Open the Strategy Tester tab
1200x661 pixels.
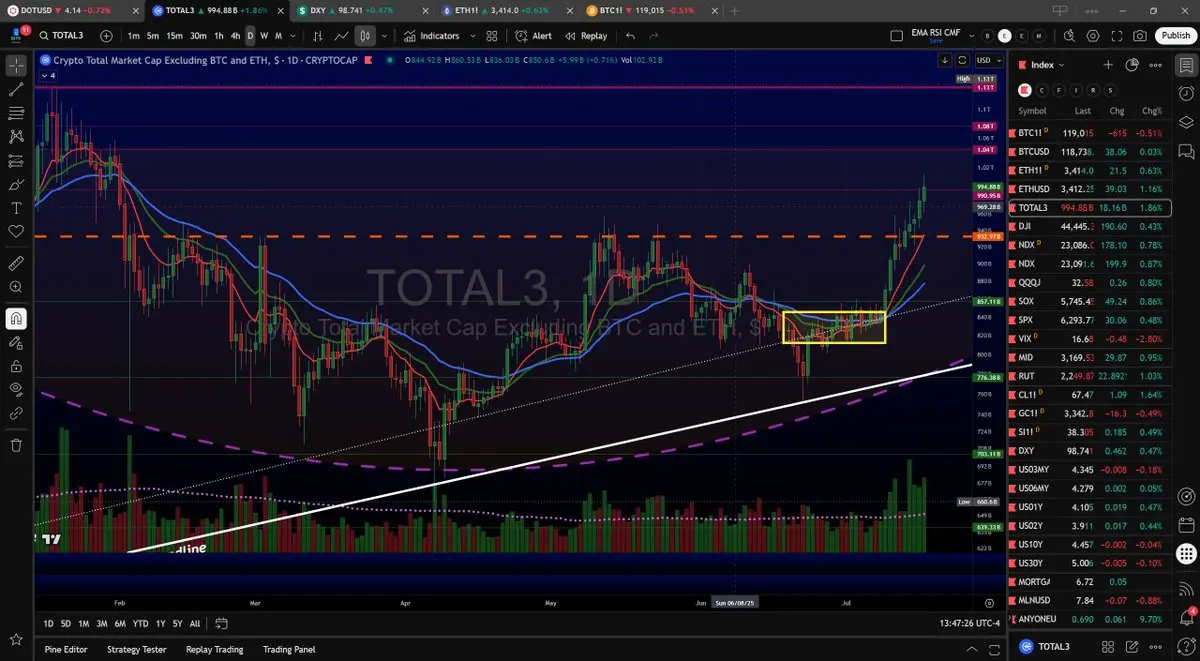tap(136, 649)
